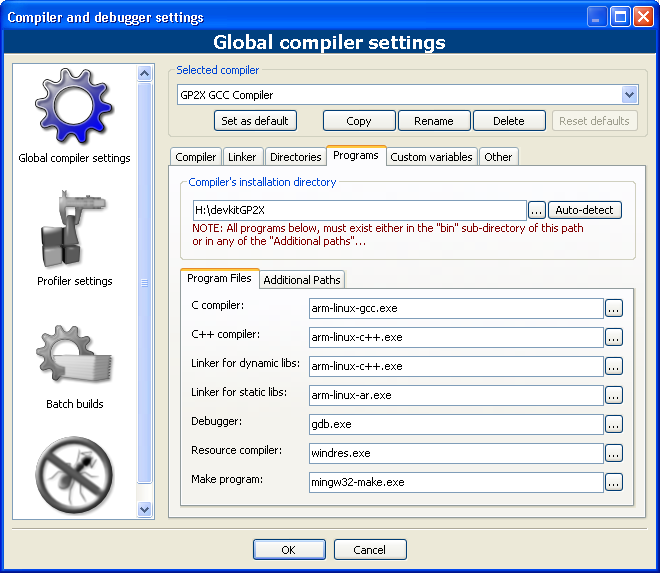The height and width of the screenshot is (573, 660).
Task: Browse for the Debugger executable
Action: (x=614, y=424)
